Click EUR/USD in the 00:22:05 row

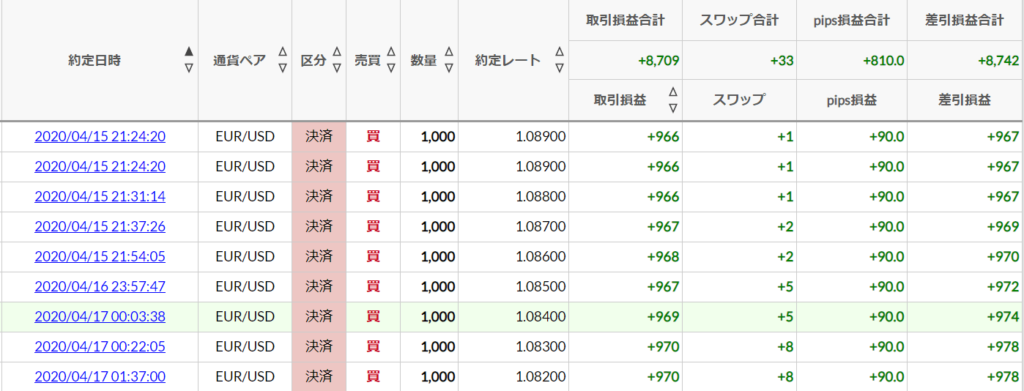coord(245,347)
